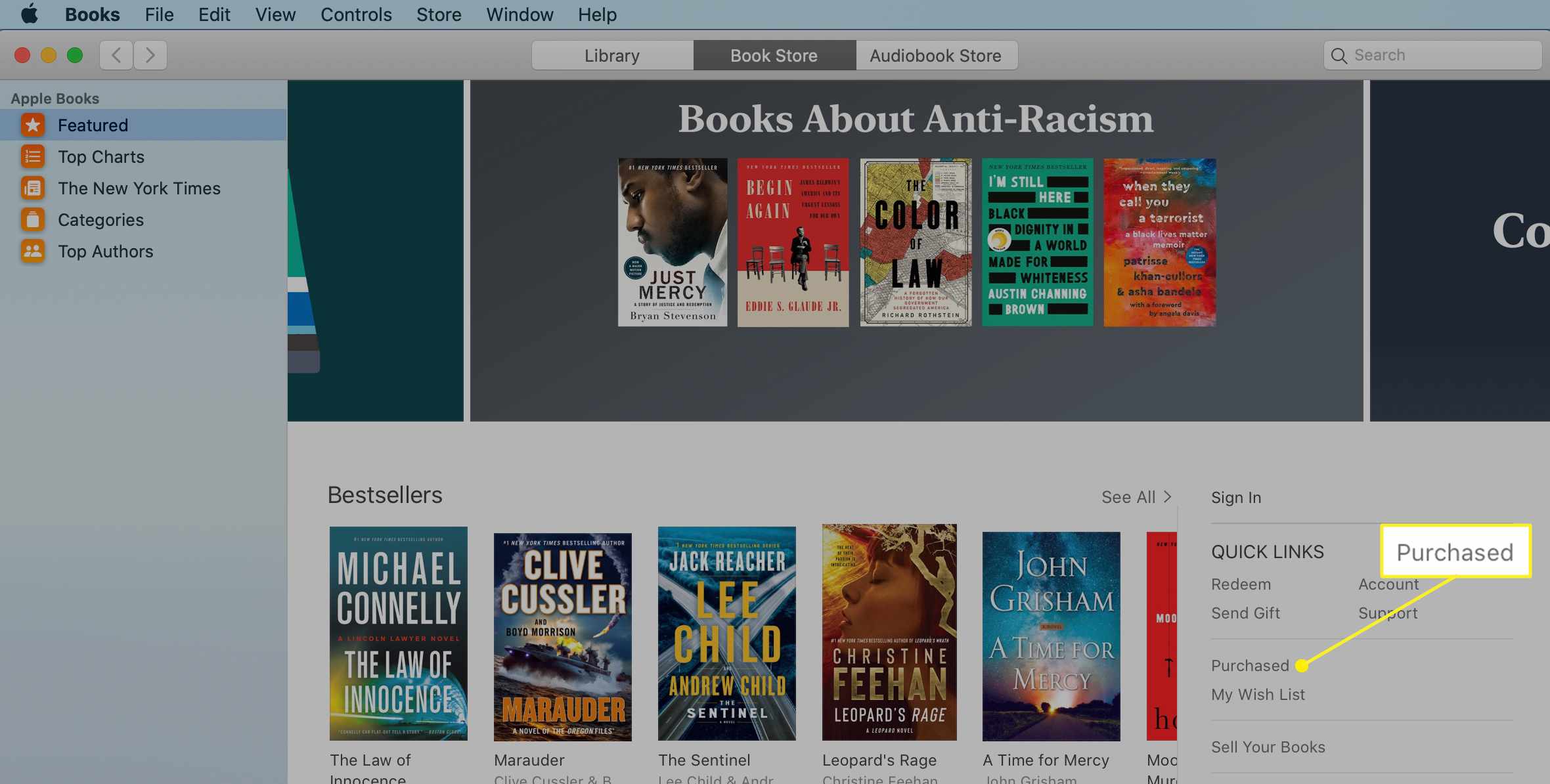Viewport: 1550px width, 784px height.
Task: Open the Store menu
Action: (x=439, y=14)
